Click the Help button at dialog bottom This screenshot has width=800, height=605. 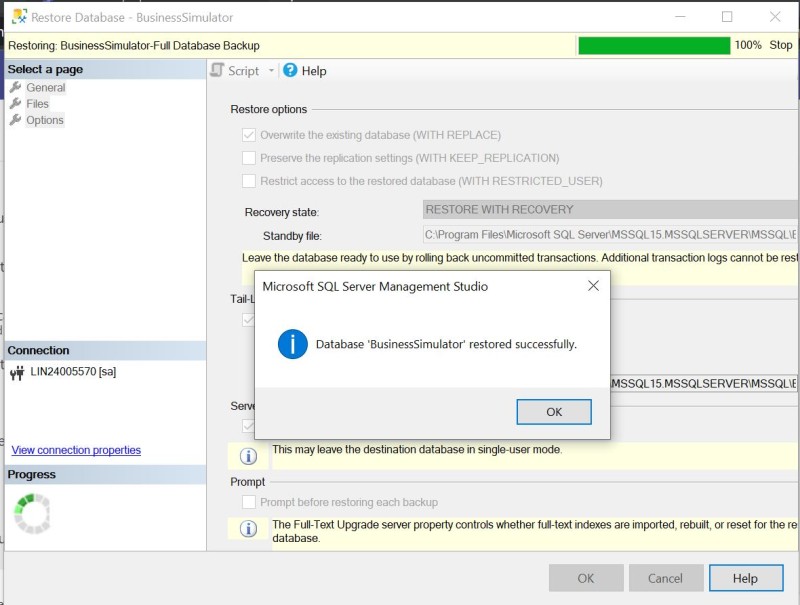745,578
